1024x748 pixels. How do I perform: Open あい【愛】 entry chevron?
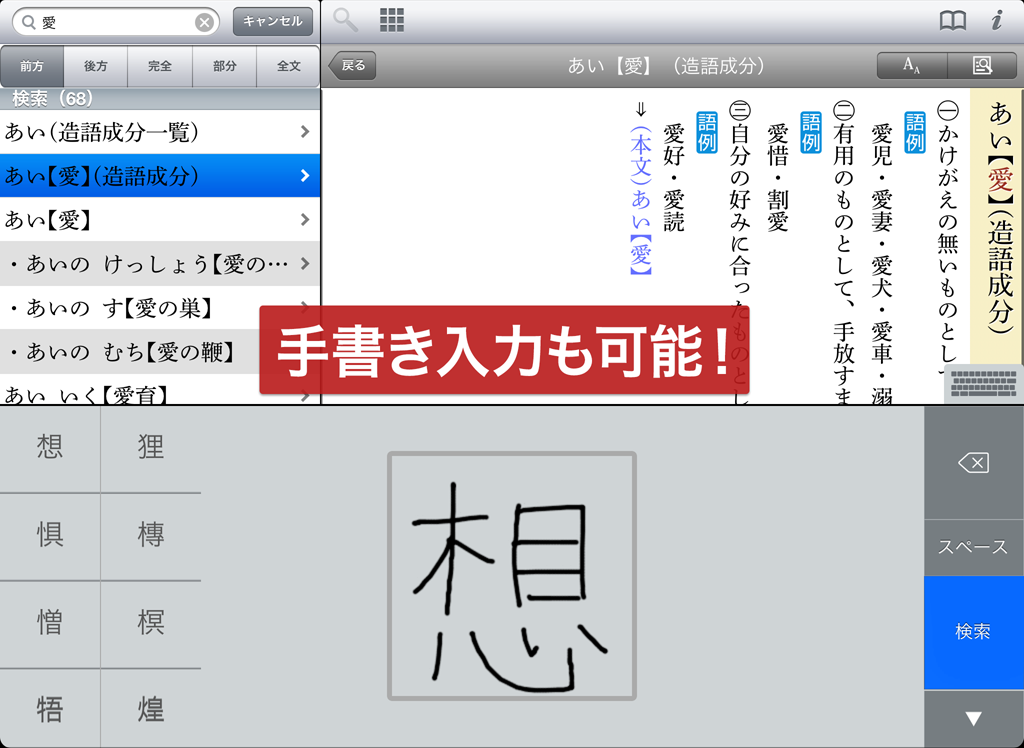(304, 220)
